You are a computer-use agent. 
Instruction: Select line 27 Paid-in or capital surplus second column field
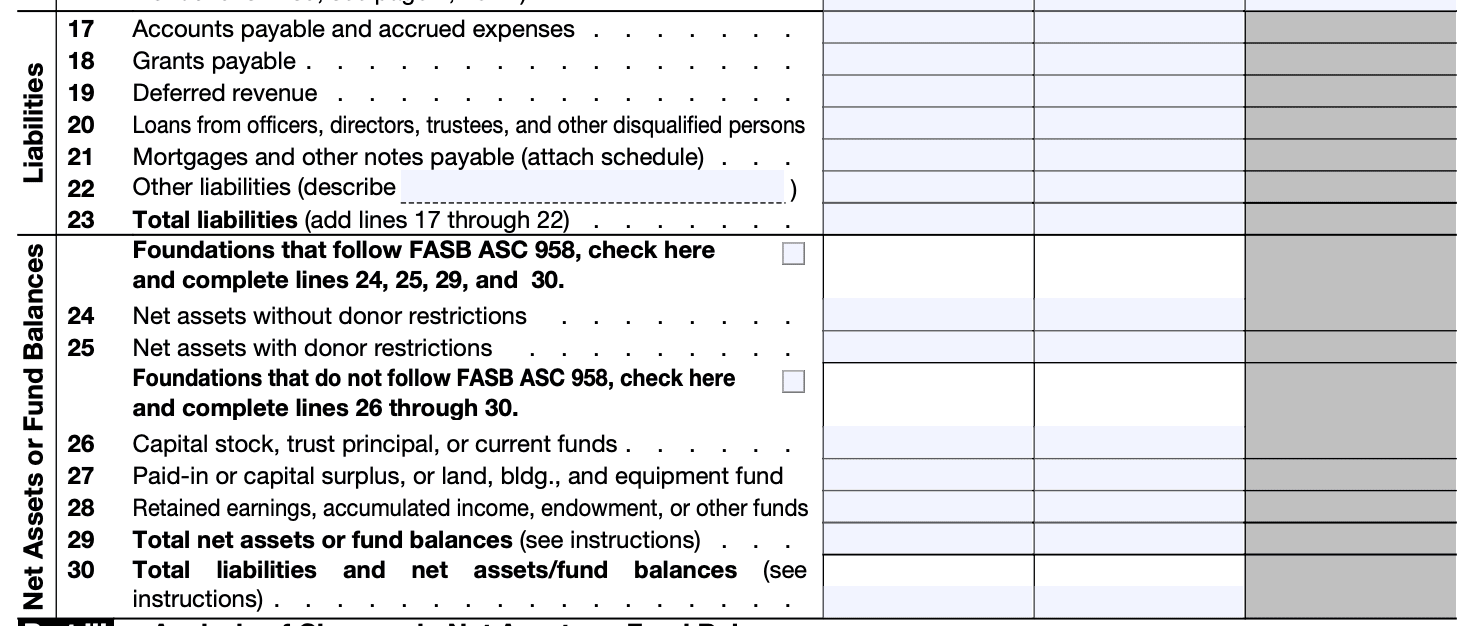point(1139,475)
